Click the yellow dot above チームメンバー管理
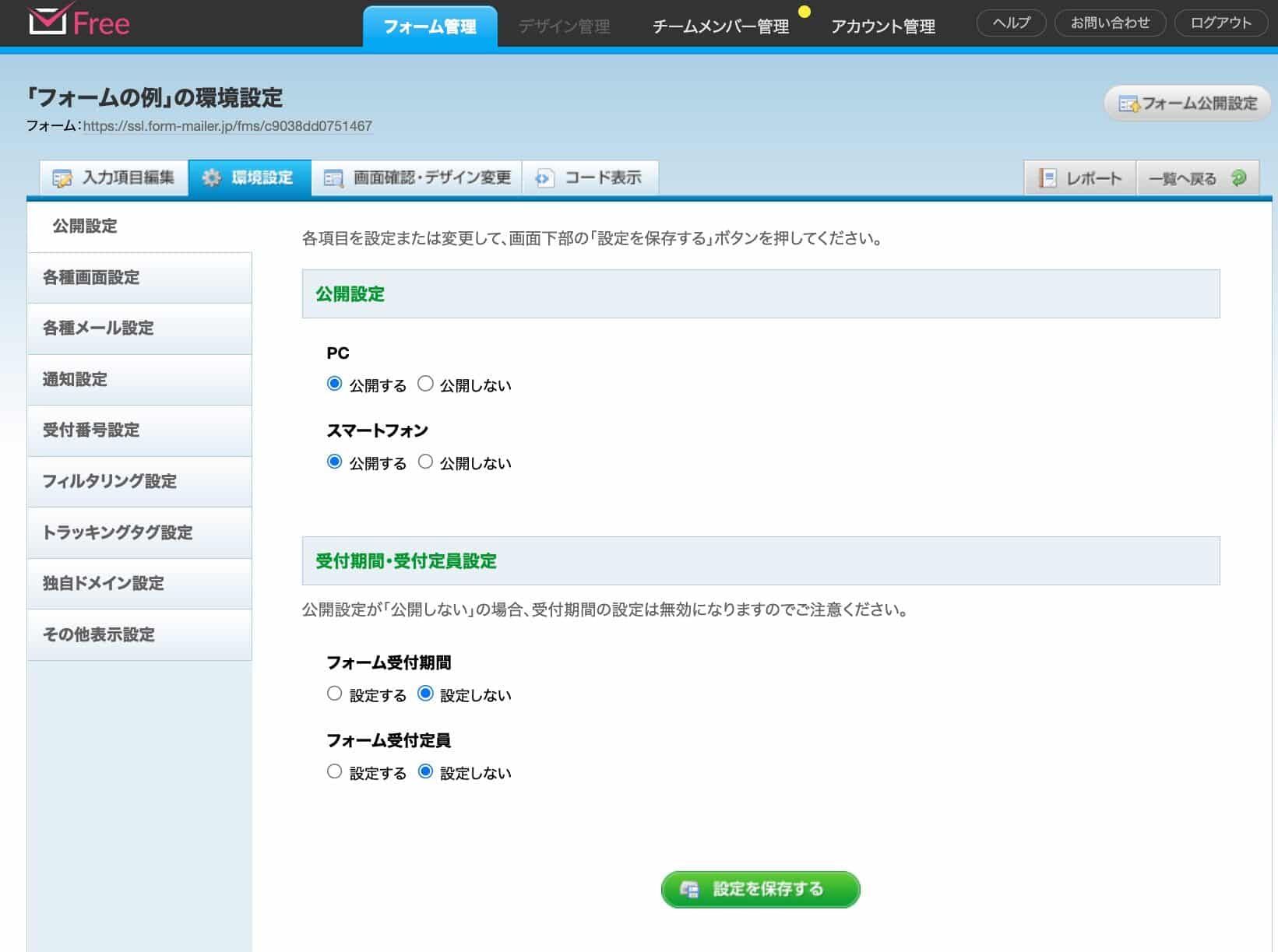Screen dimensions: 1278x952 (x=803, y=12)
